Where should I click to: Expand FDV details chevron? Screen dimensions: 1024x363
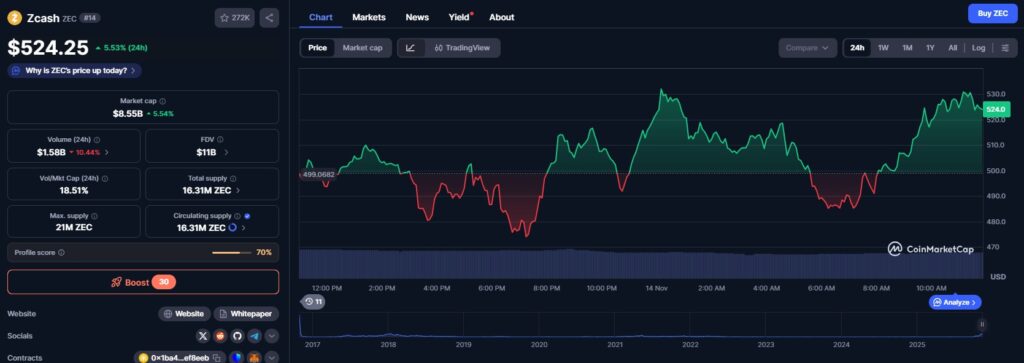point(226,152)
